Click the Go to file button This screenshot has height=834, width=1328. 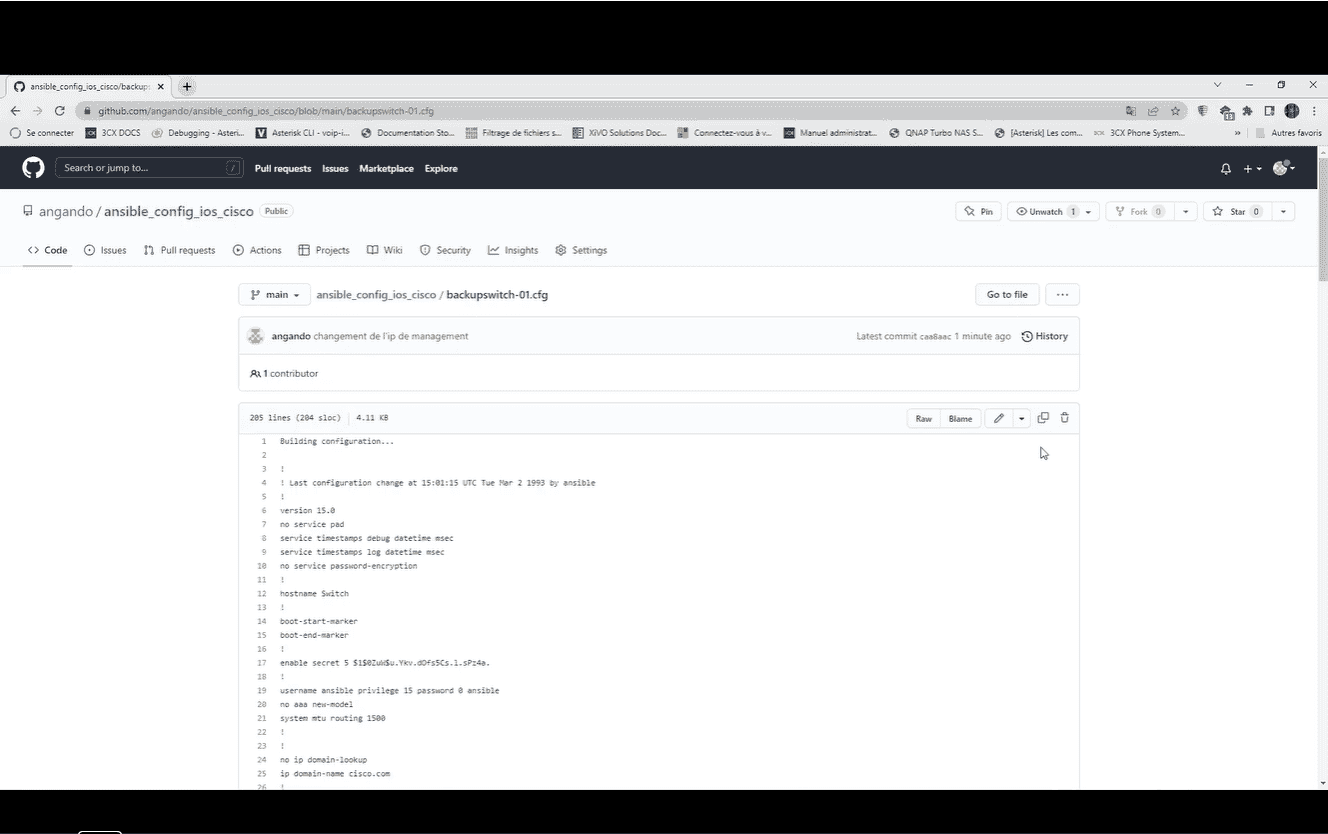pyautogui.click(x=1007, y=294)
